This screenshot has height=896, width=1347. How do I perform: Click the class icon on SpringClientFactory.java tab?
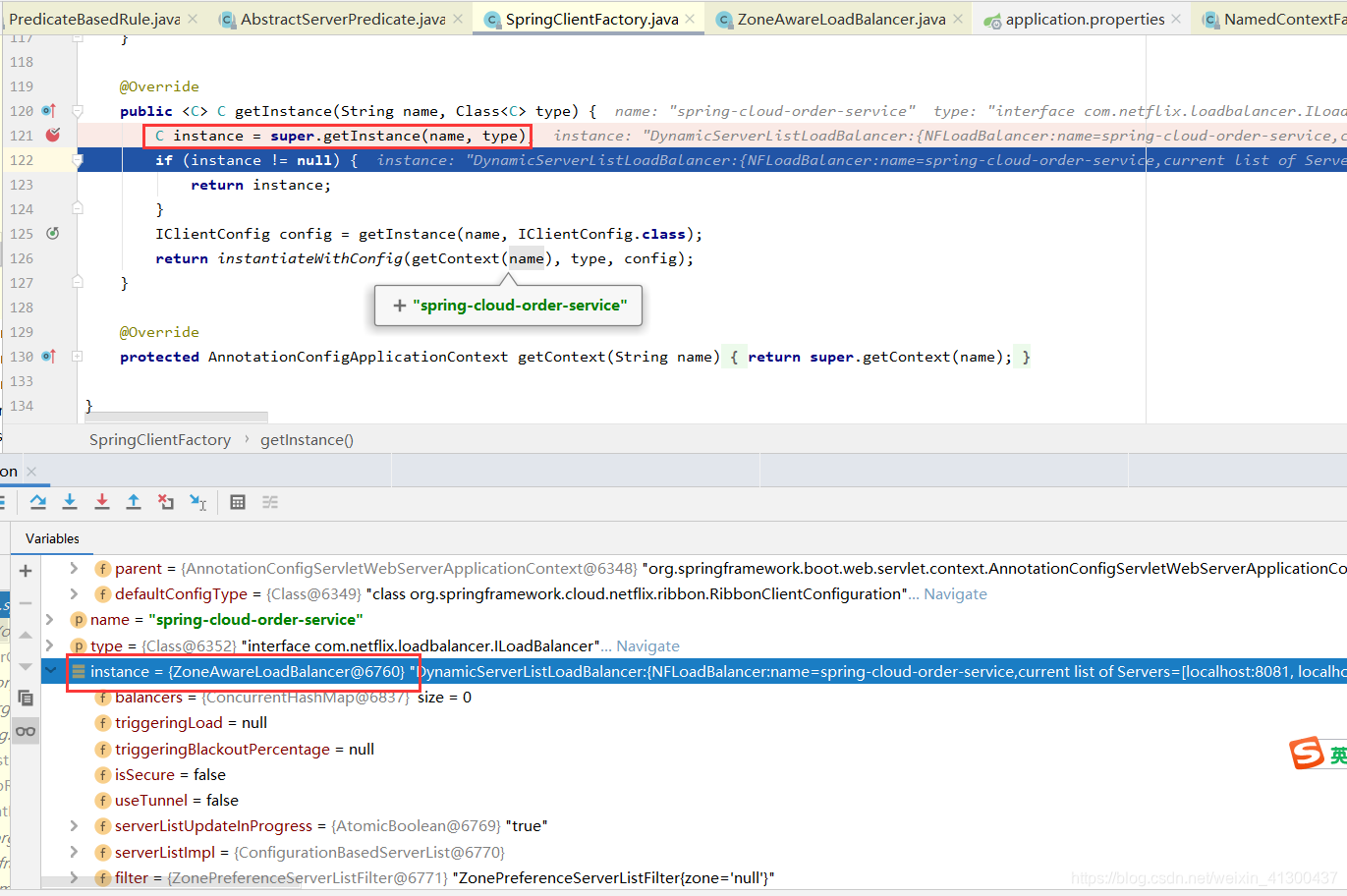[492, 19]
